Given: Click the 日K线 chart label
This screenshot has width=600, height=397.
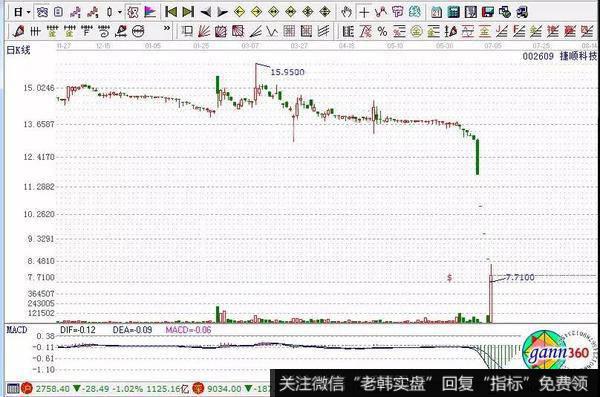Looking at the screenshot, I should (x=18, y=50).
